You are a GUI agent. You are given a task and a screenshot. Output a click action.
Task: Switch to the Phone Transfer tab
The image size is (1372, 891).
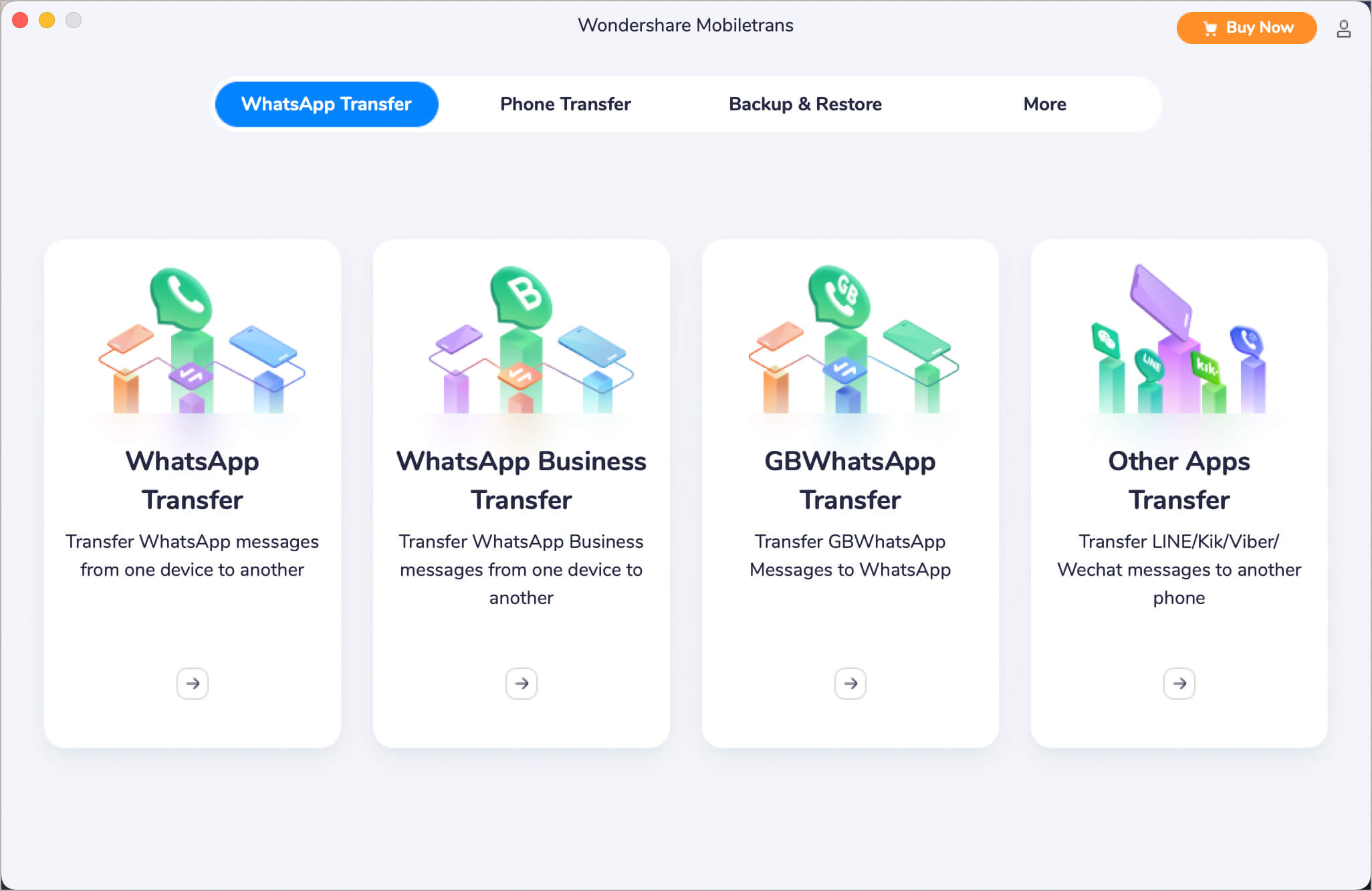click(565, 104)
